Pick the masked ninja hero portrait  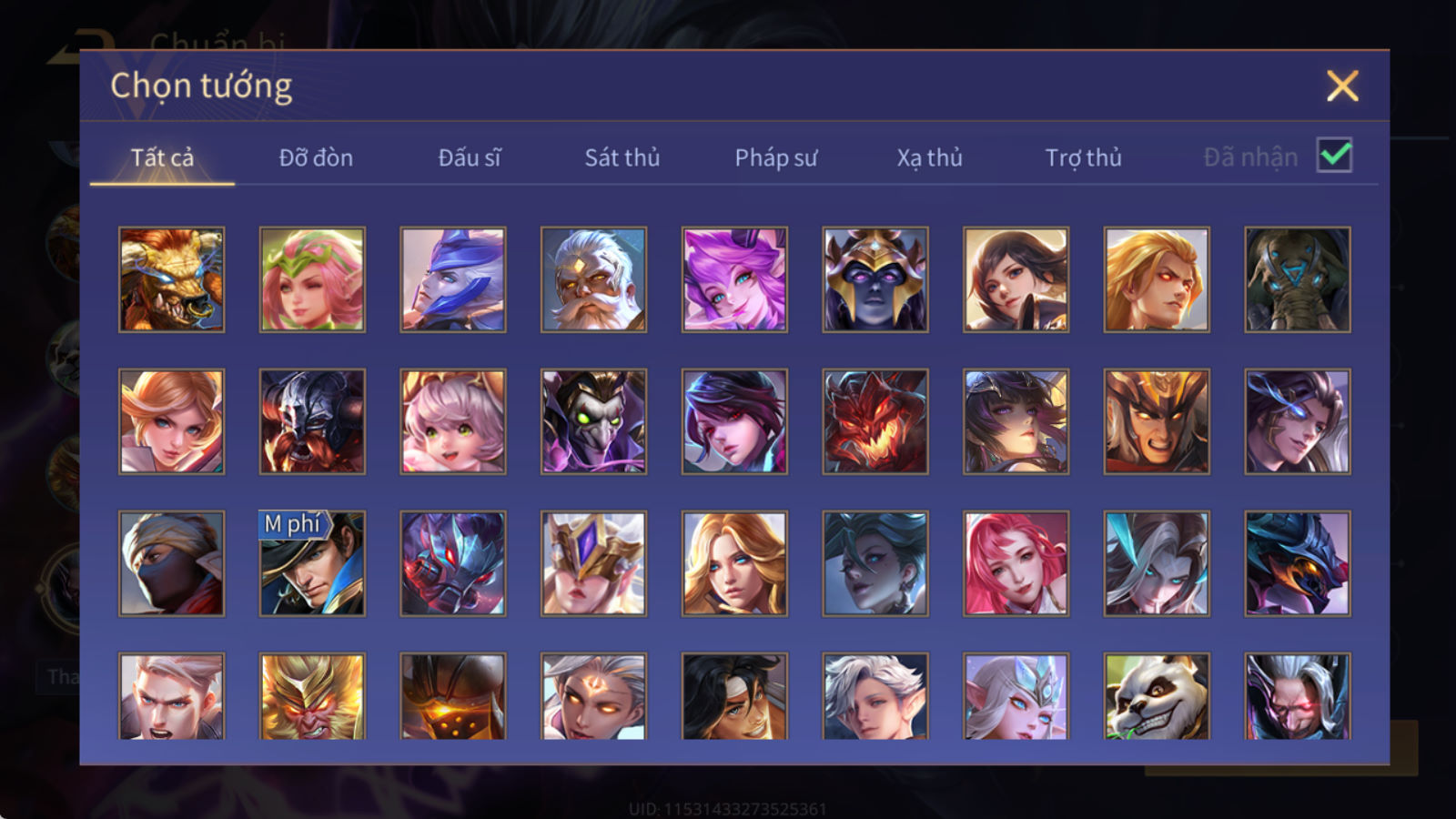(171, 563)
